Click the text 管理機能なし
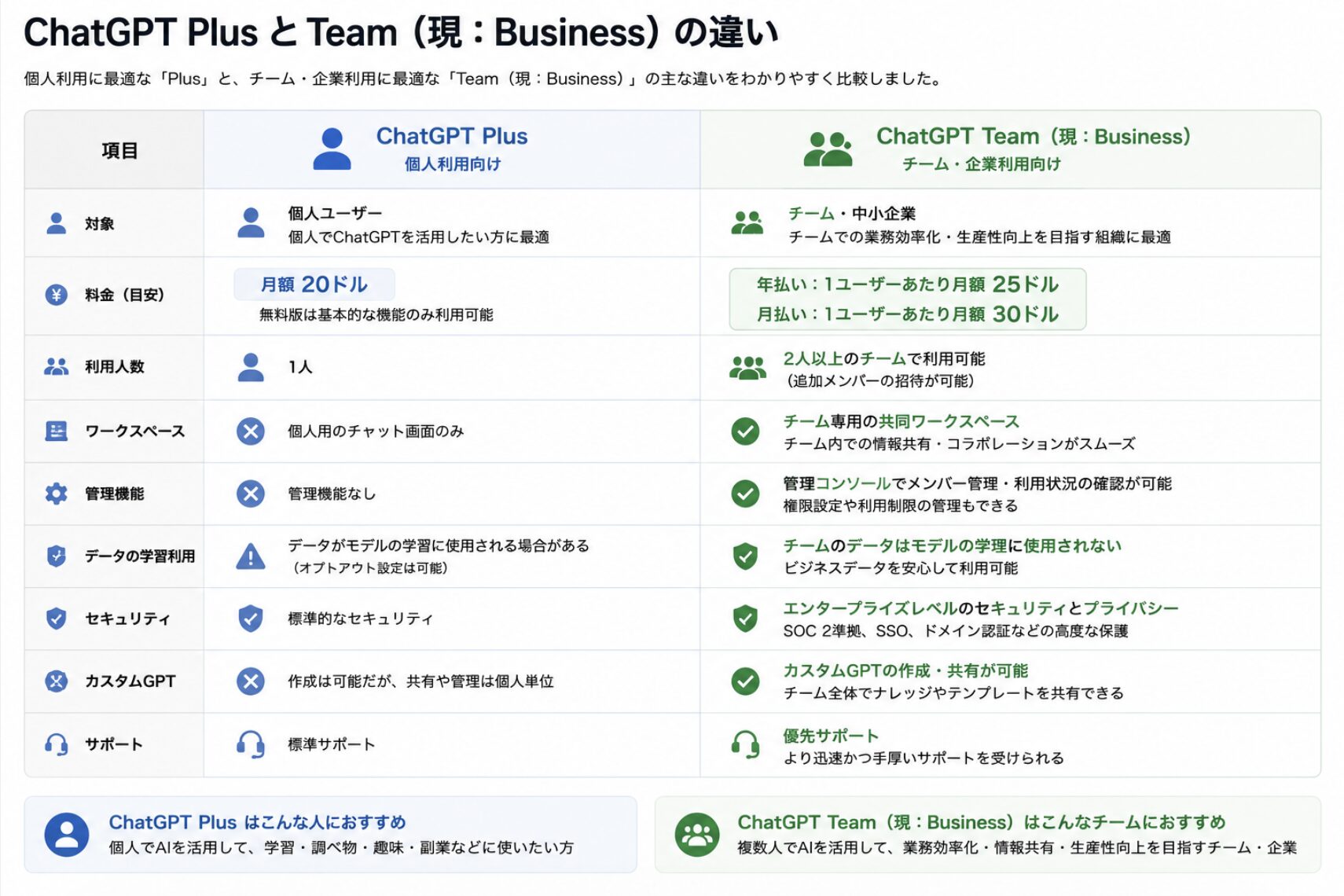The width and height of the screenshot is (1344, 896). pos(332,494)
